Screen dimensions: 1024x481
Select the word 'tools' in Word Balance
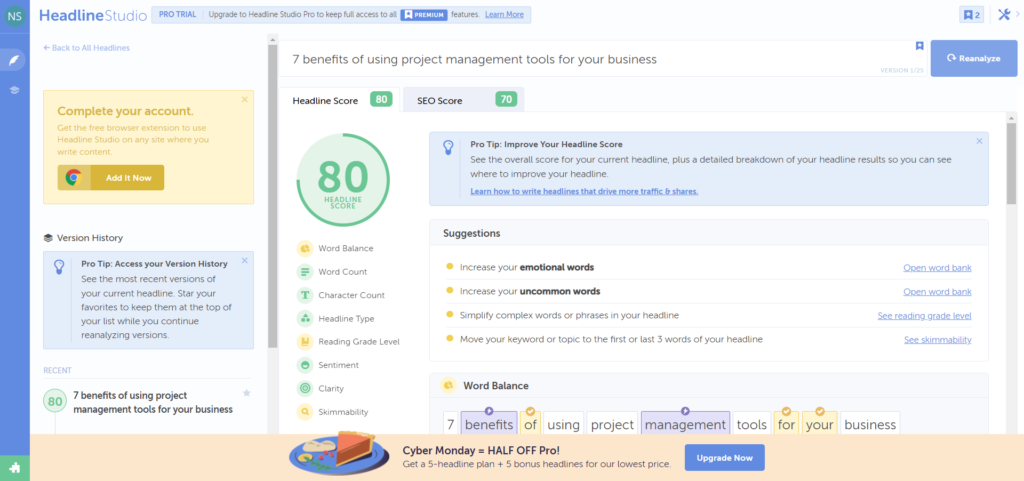[752, 424]
